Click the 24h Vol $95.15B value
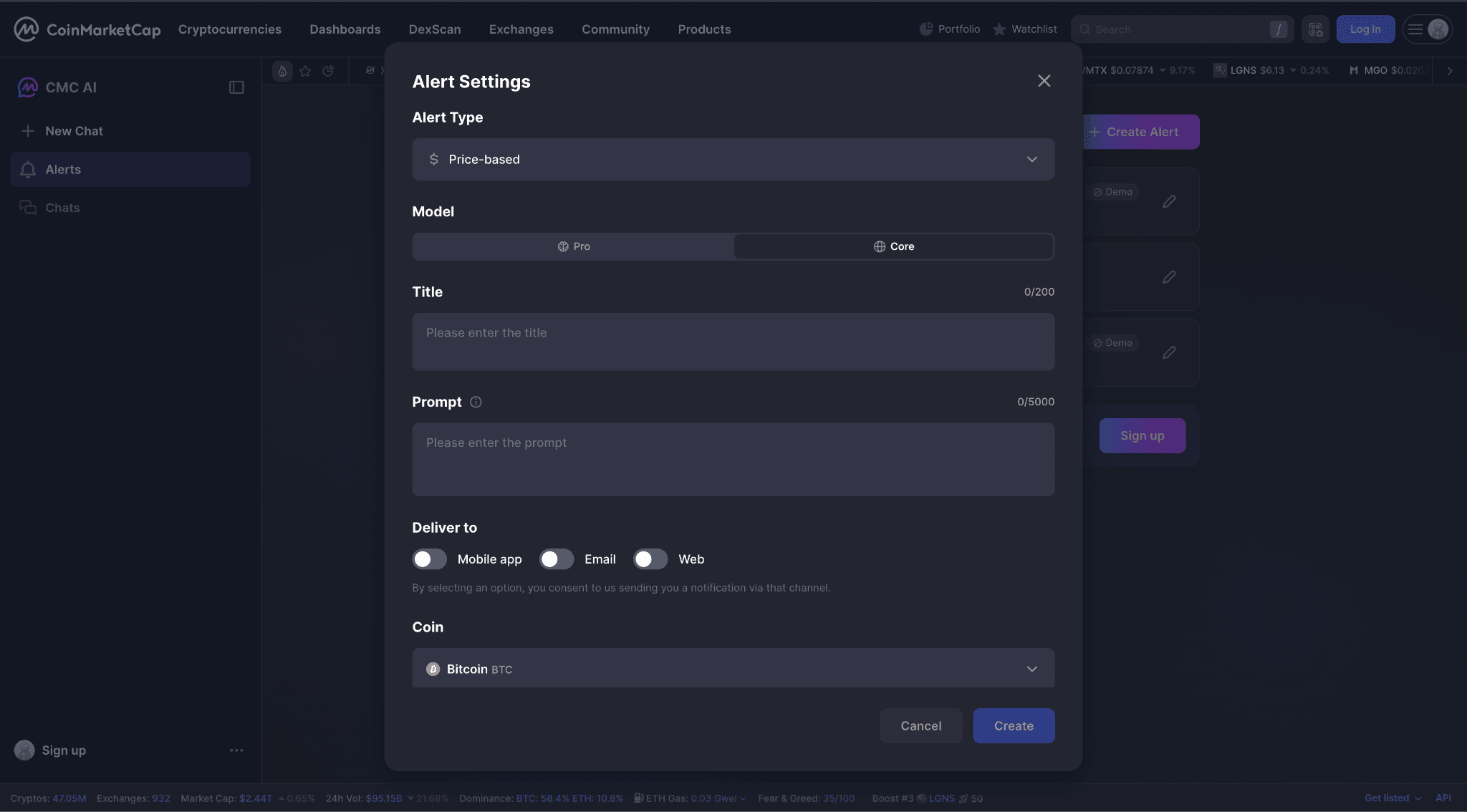1467x812 pixels. [384, 798]
